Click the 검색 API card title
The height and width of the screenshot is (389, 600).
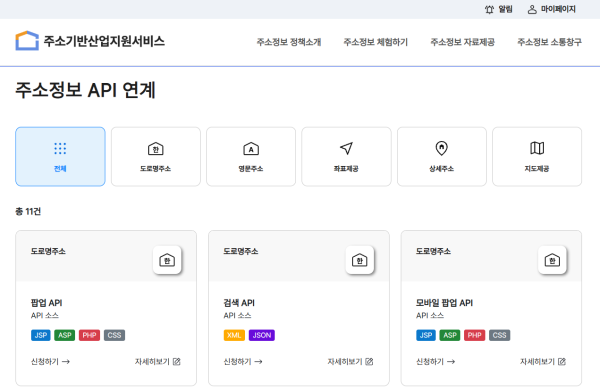pos(239,303)
